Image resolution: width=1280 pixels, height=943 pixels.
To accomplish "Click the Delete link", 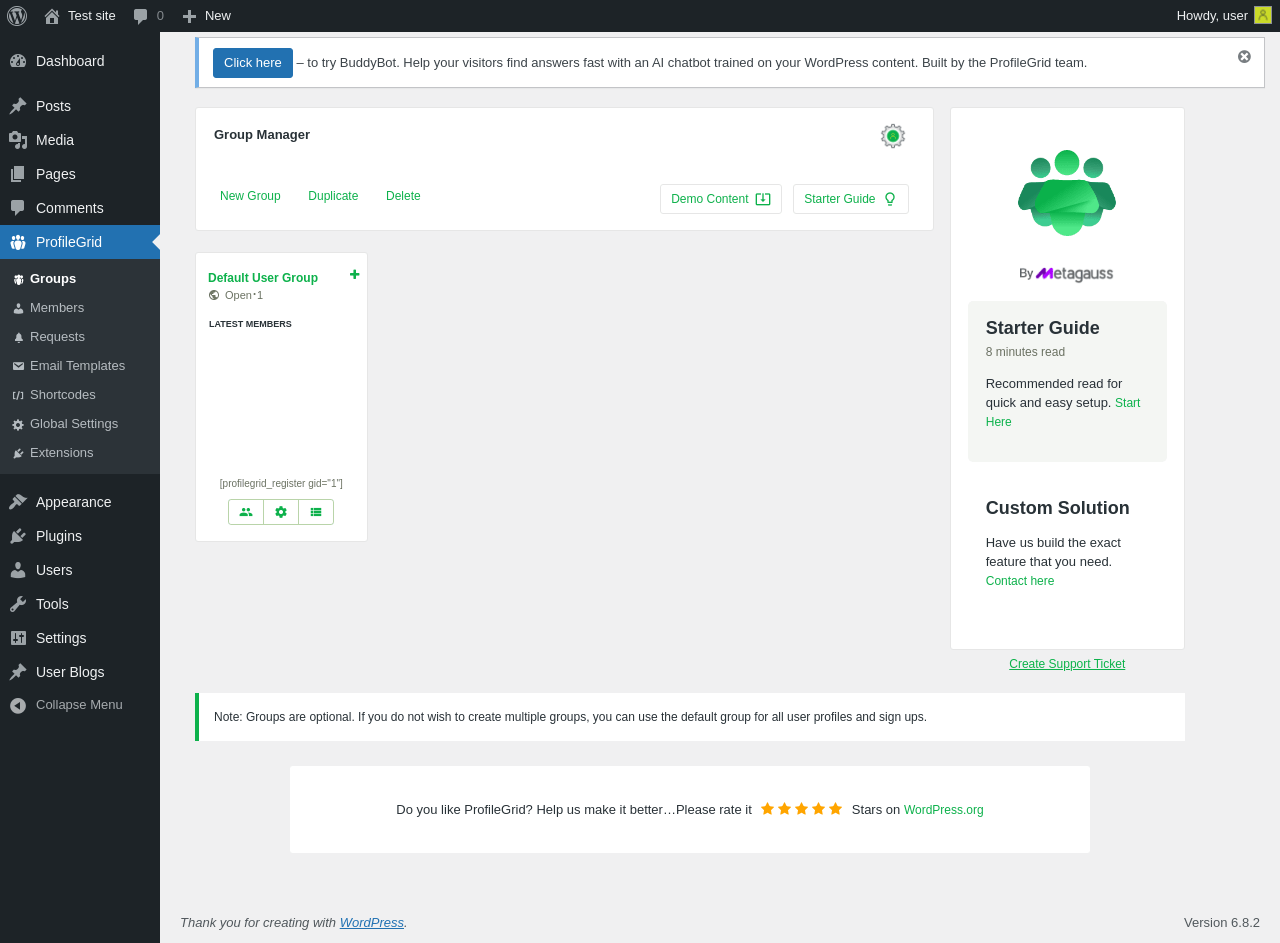I will pyautogui.click(x=403, y=196).
